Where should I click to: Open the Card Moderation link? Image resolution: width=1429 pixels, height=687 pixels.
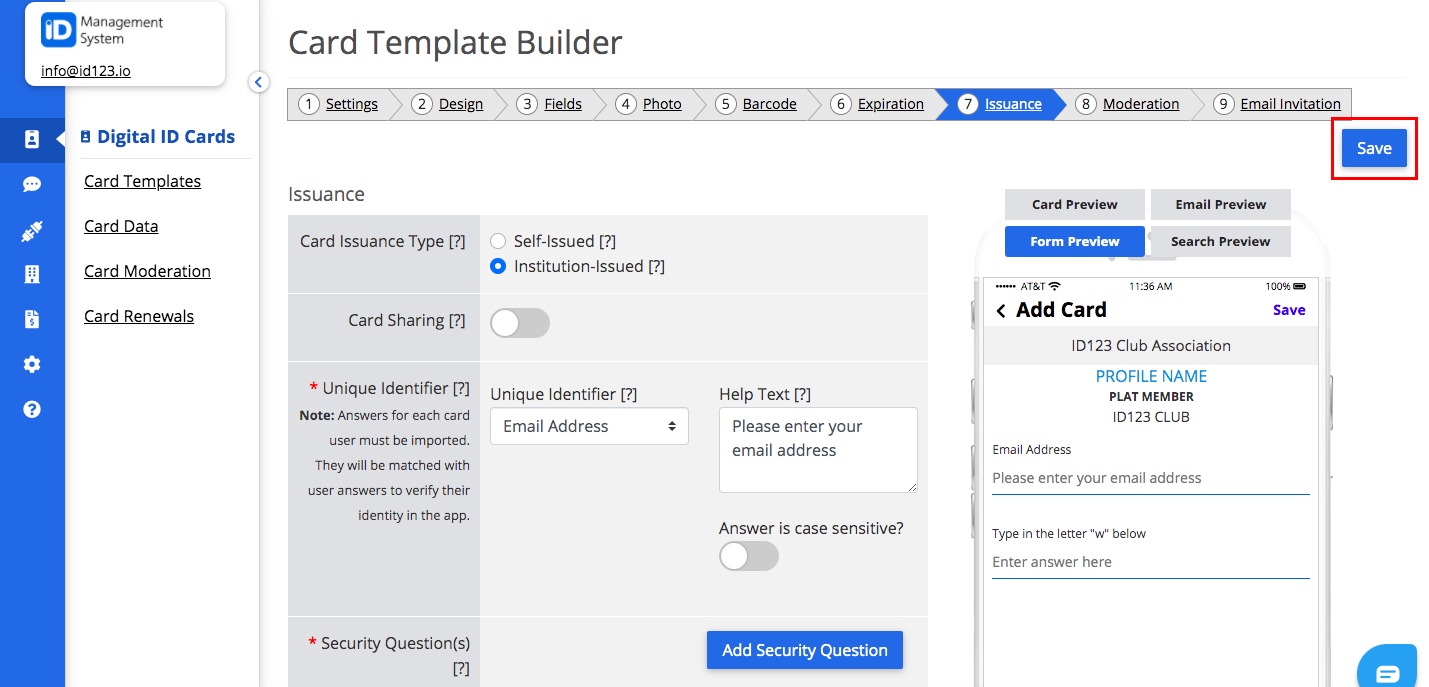[147, 271]
